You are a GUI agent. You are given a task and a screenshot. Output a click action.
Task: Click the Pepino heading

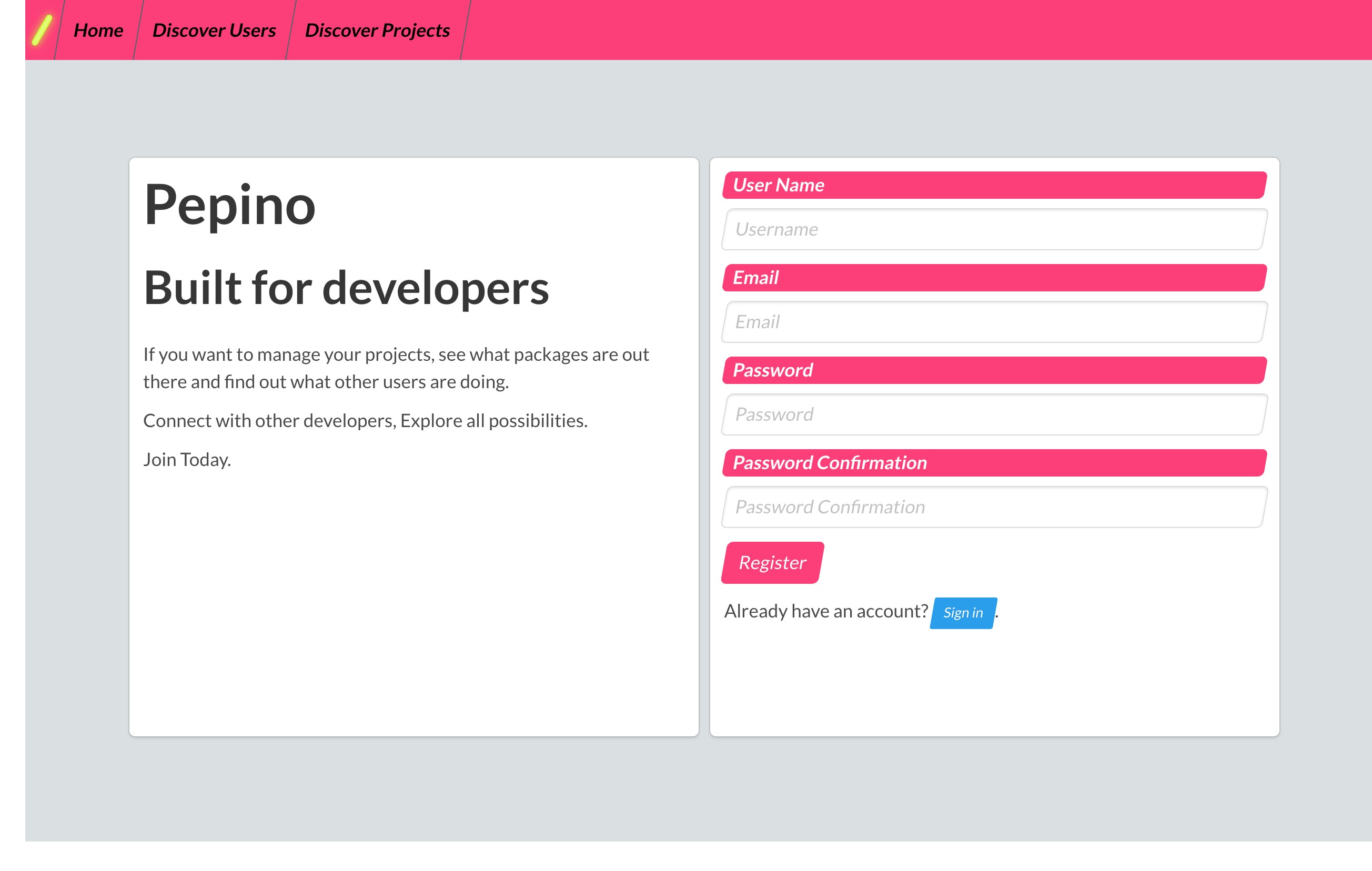(x=229, y=206)
